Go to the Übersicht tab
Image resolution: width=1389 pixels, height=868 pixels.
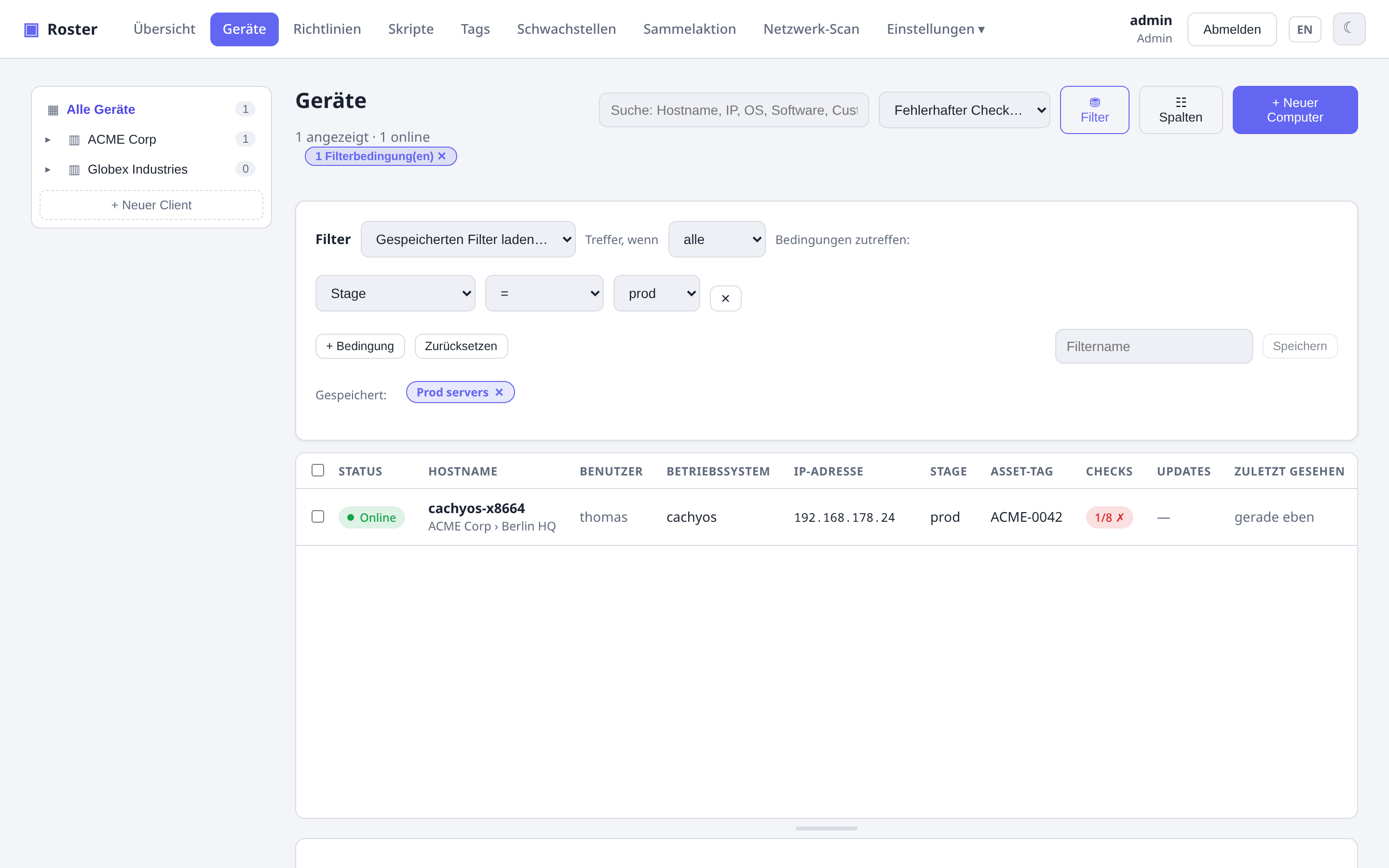click(164, 29)
